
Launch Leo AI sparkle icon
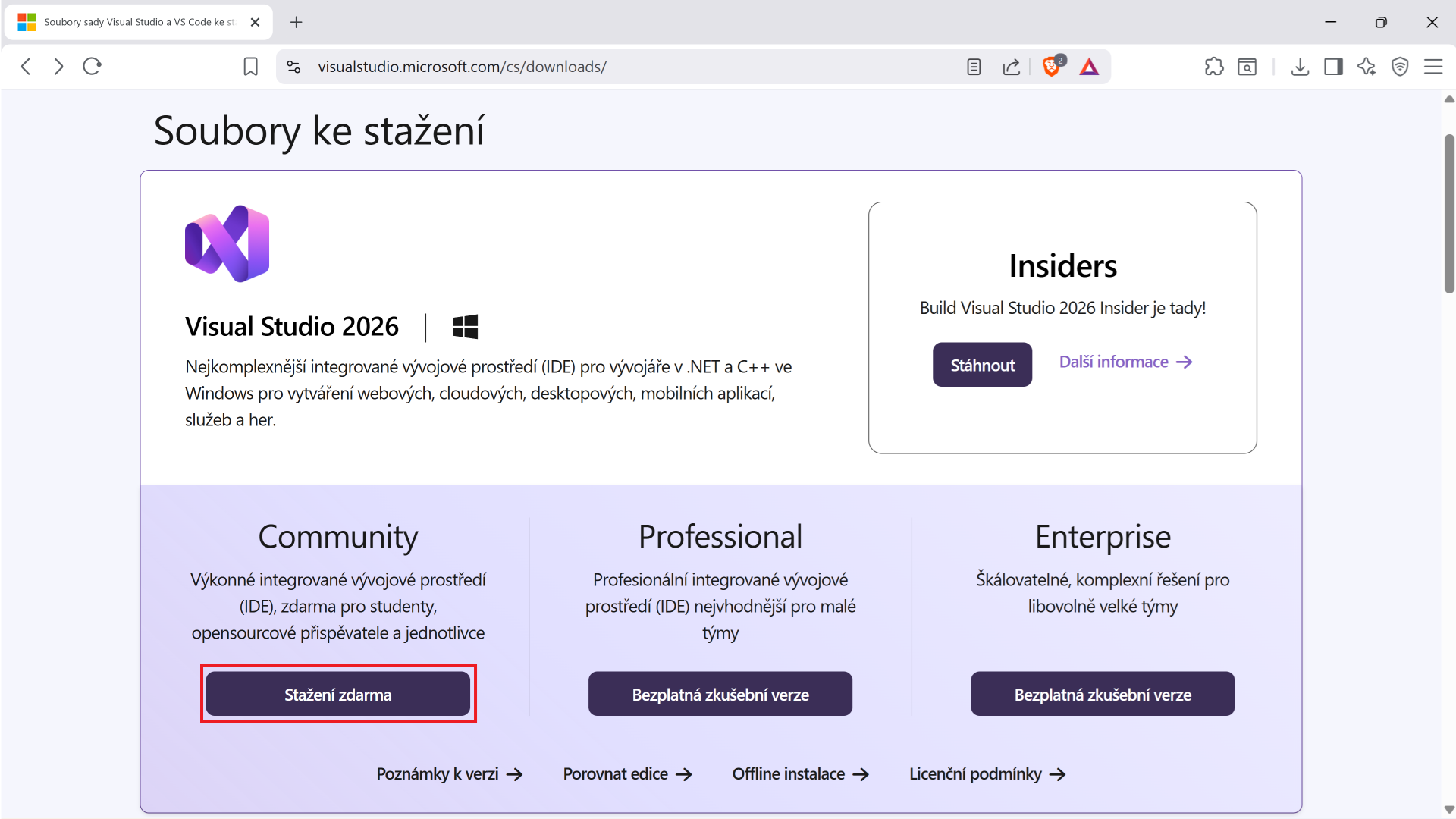pyautogui.click(x=1367, y=67)
